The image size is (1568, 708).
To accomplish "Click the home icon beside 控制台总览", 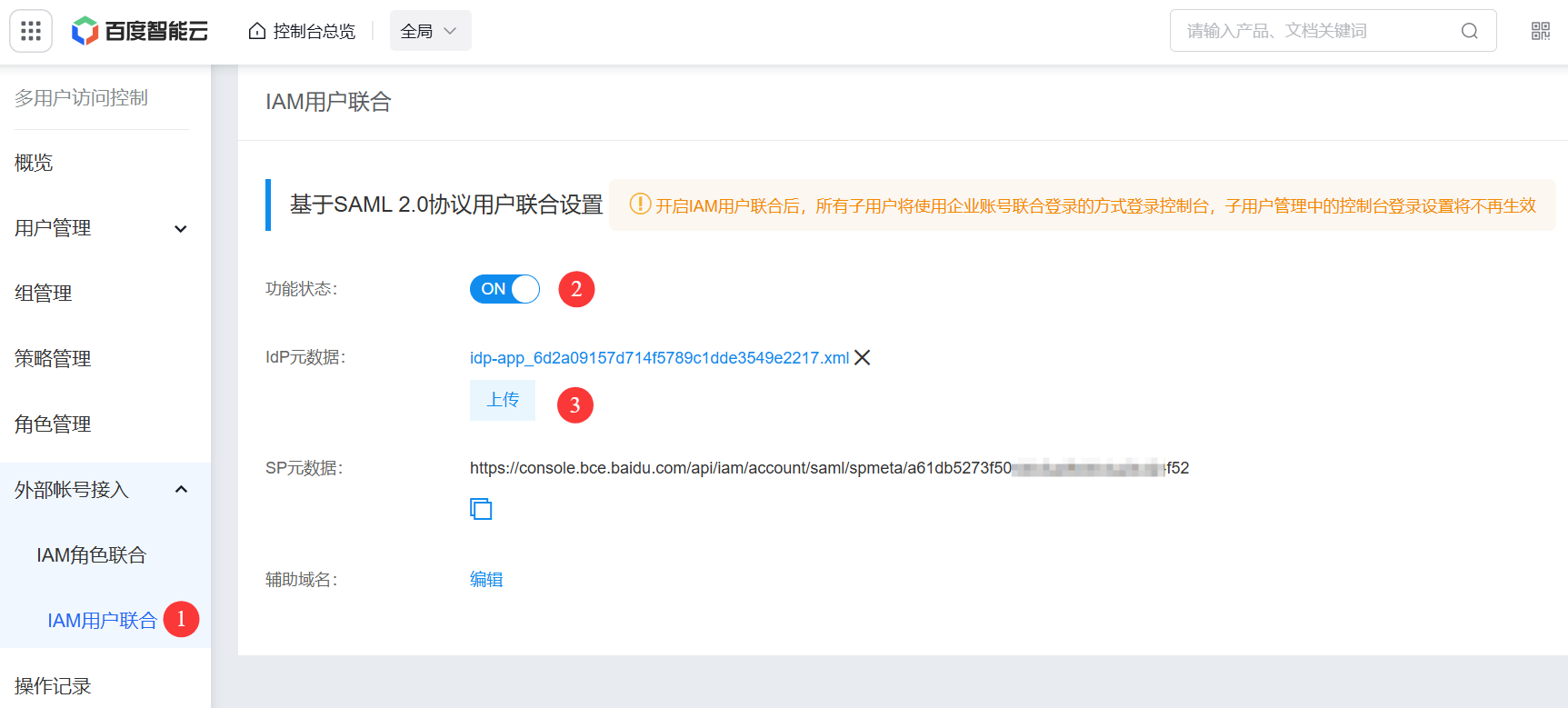I will pyautogui.click(x=257, y=31).
